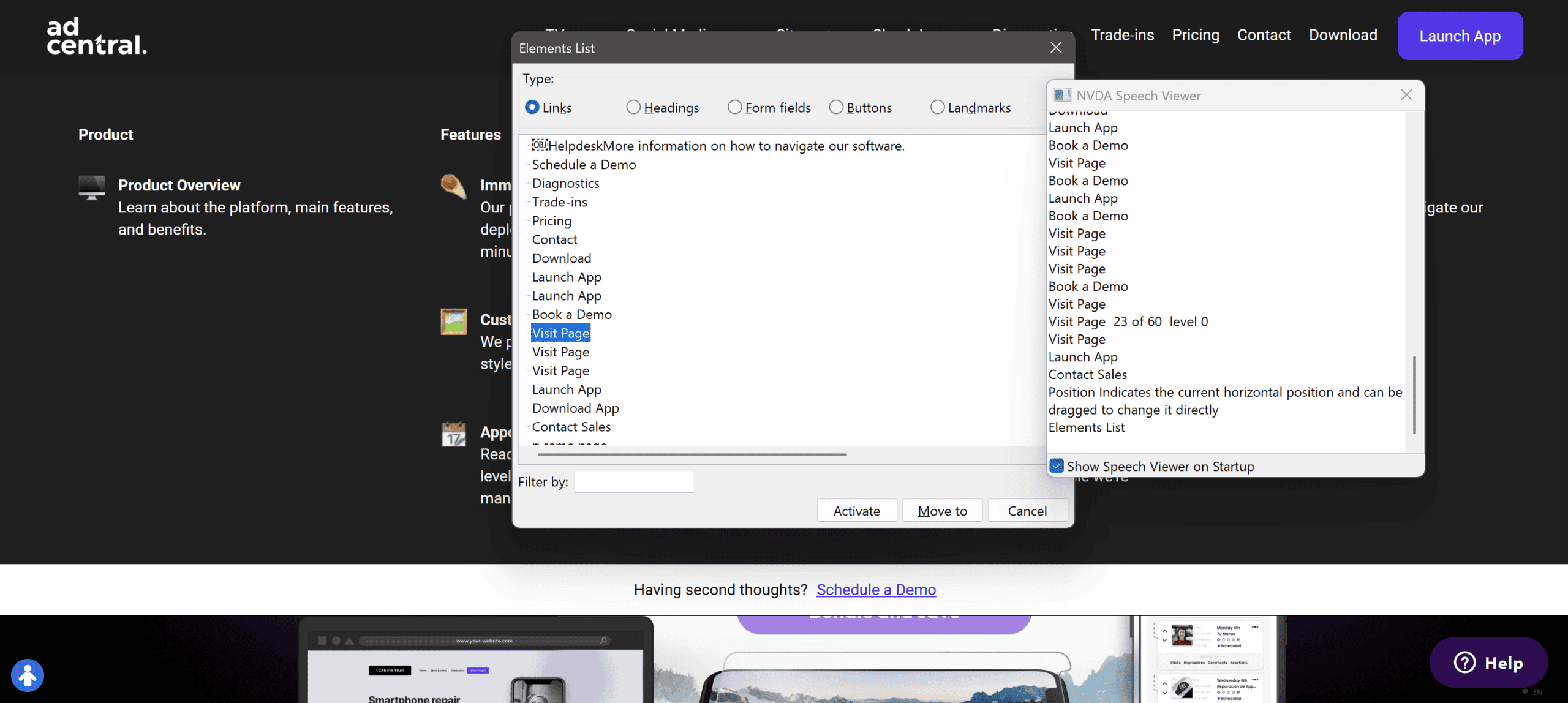Follow the Schedule a Demo link
1568x703 pixels.
click(x=876, y=590)
